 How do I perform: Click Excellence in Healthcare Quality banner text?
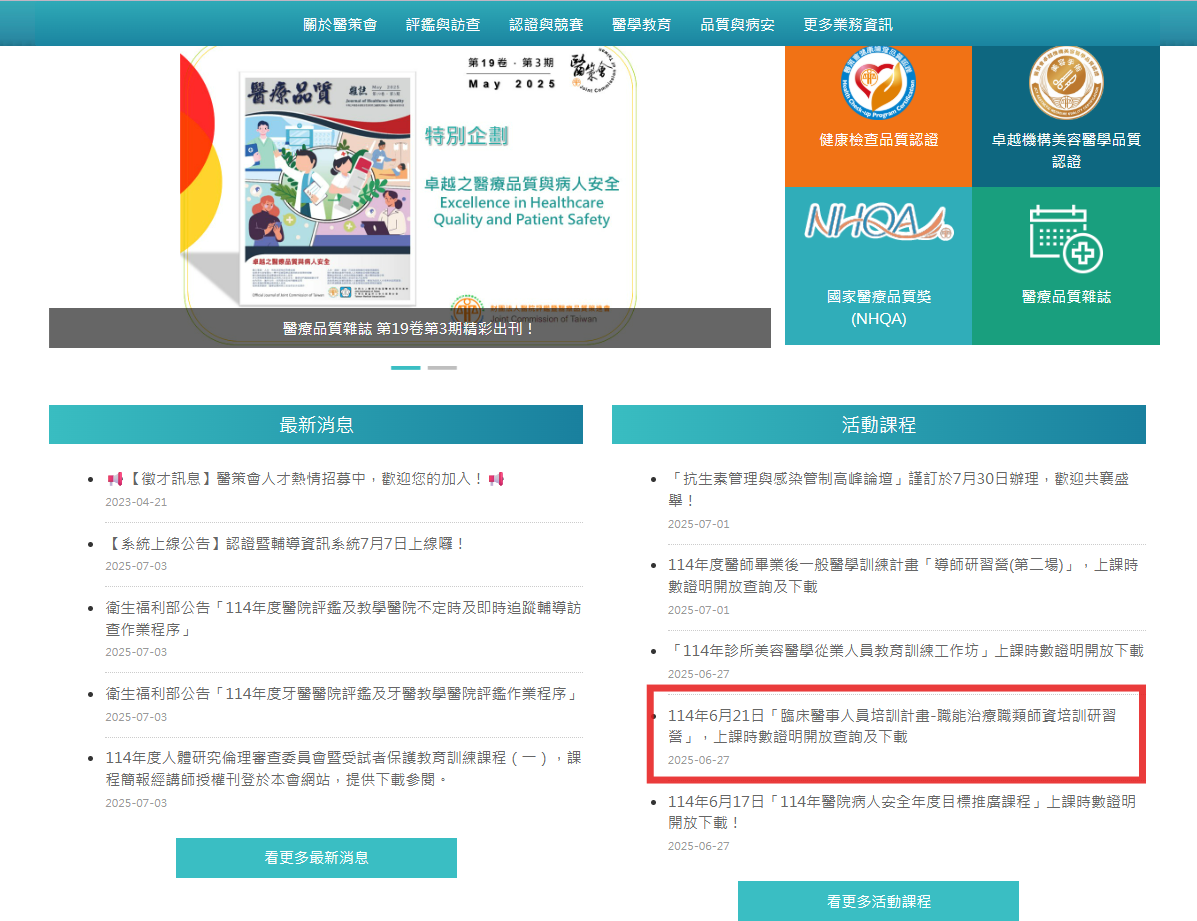521,211
